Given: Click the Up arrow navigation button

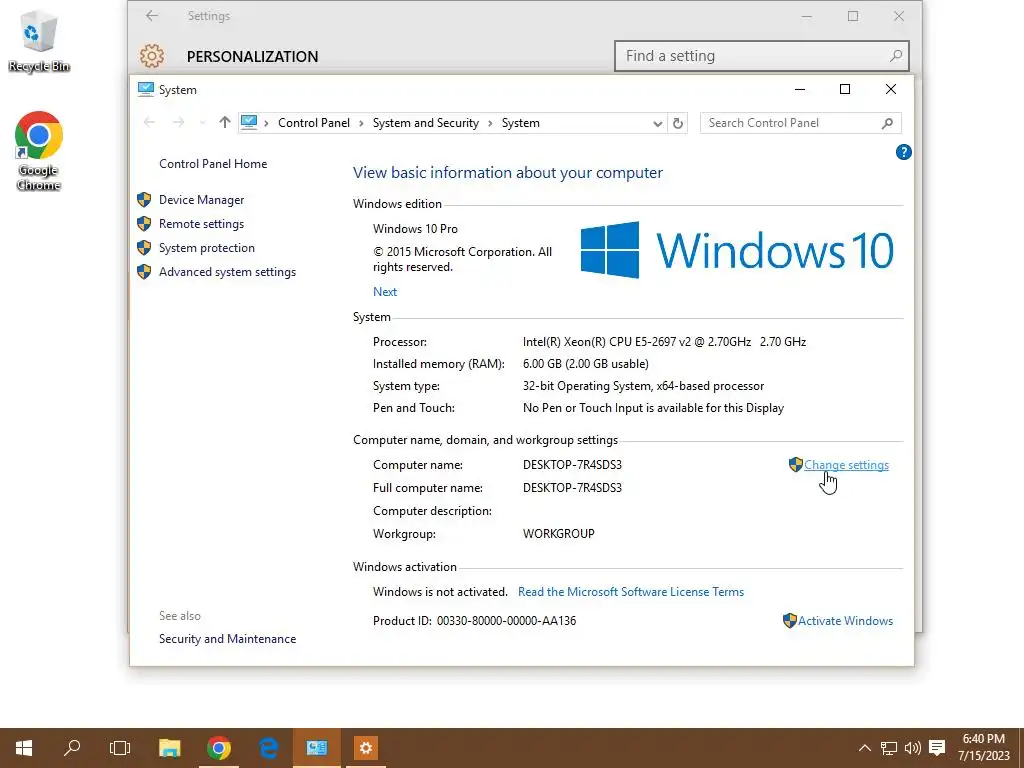Looking at the screenshot, I should [225, 123].
